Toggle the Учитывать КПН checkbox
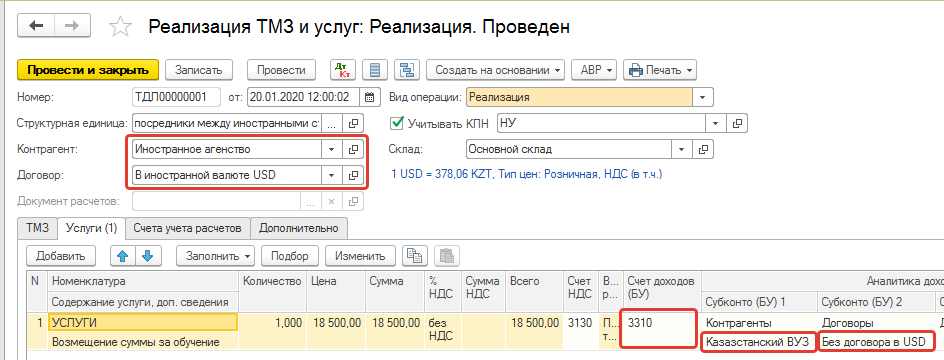The height and width of the screenshot is (360, 944). coord(397,123)
